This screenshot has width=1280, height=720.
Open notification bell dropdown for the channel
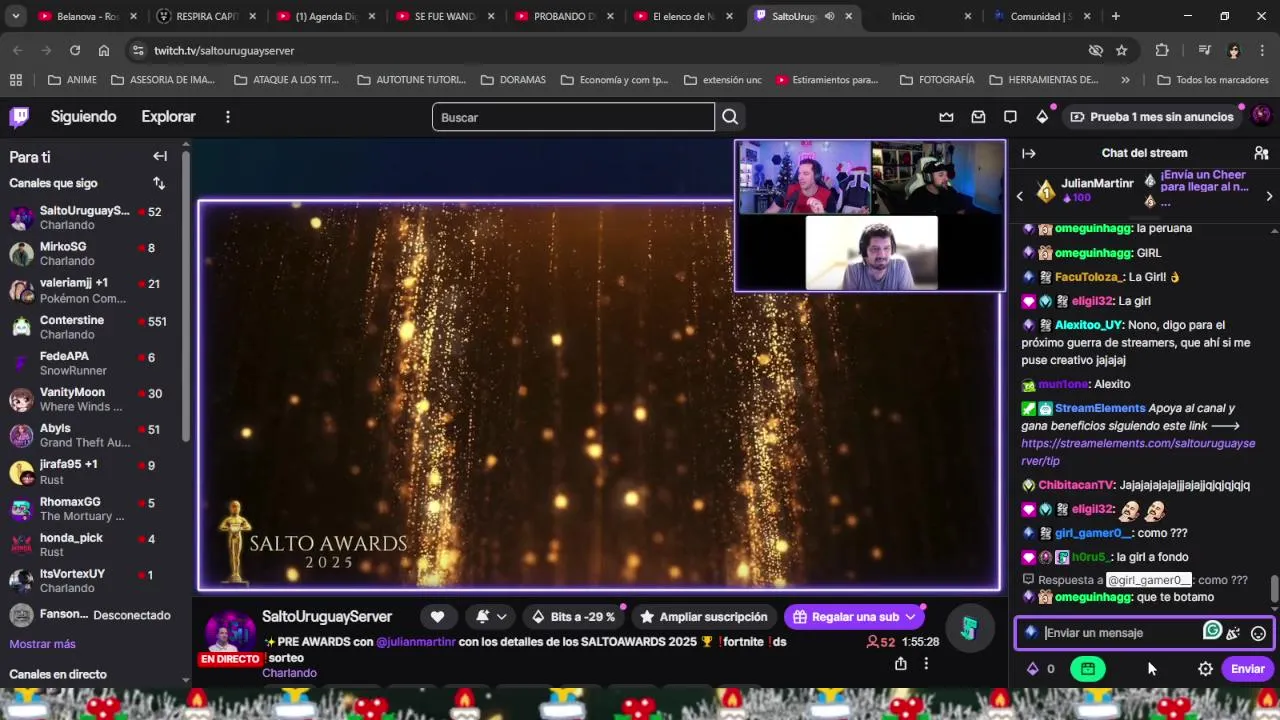(491, 617)
